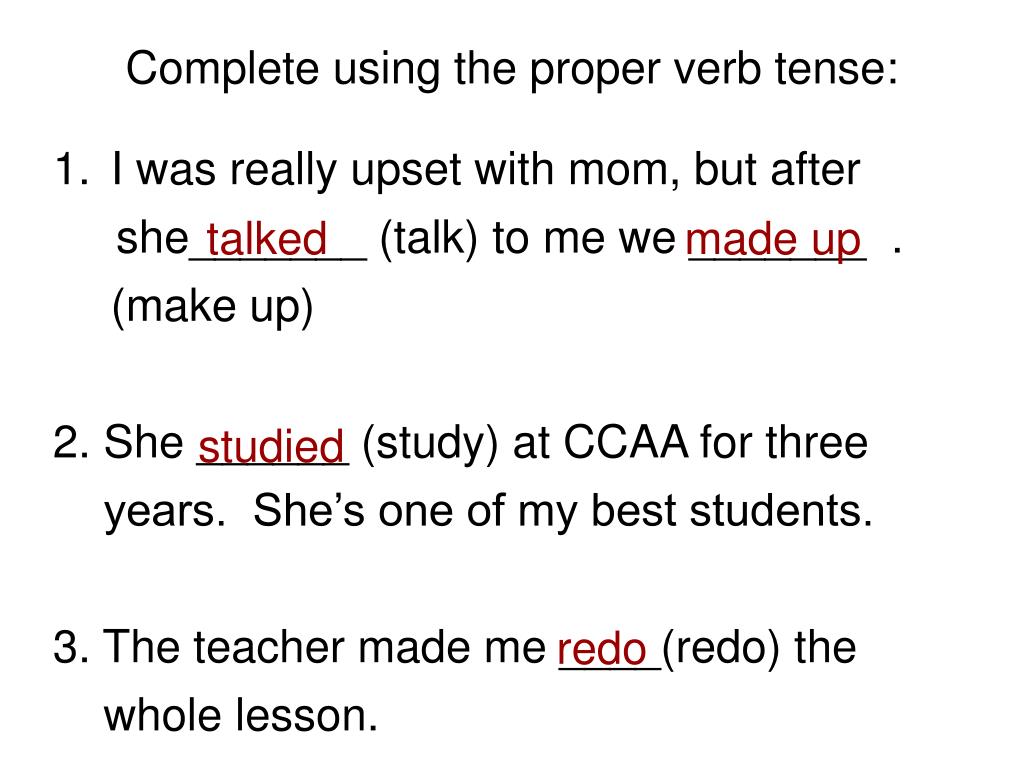Image resolution: width=1024 pixels, height=768 pixels.
Task: Click the list number '2.'
Action: tap(71, 442)
